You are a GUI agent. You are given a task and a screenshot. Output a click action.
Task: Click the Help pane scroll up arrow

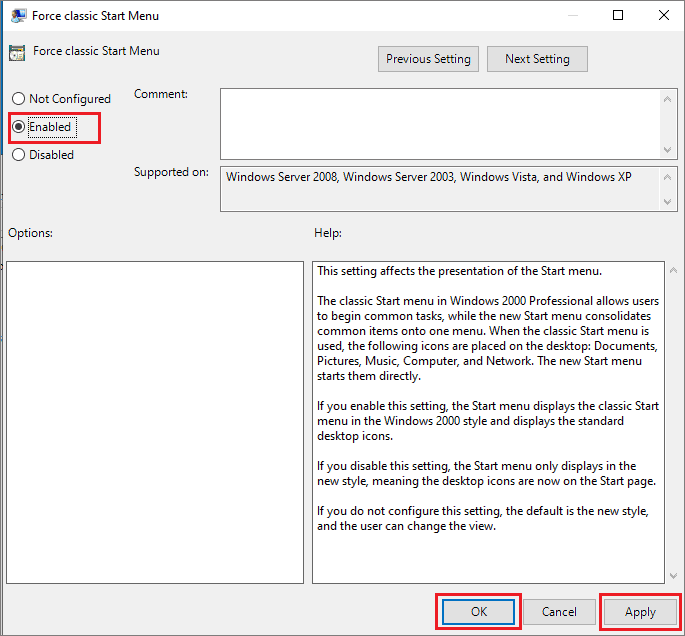coord(673,270)
